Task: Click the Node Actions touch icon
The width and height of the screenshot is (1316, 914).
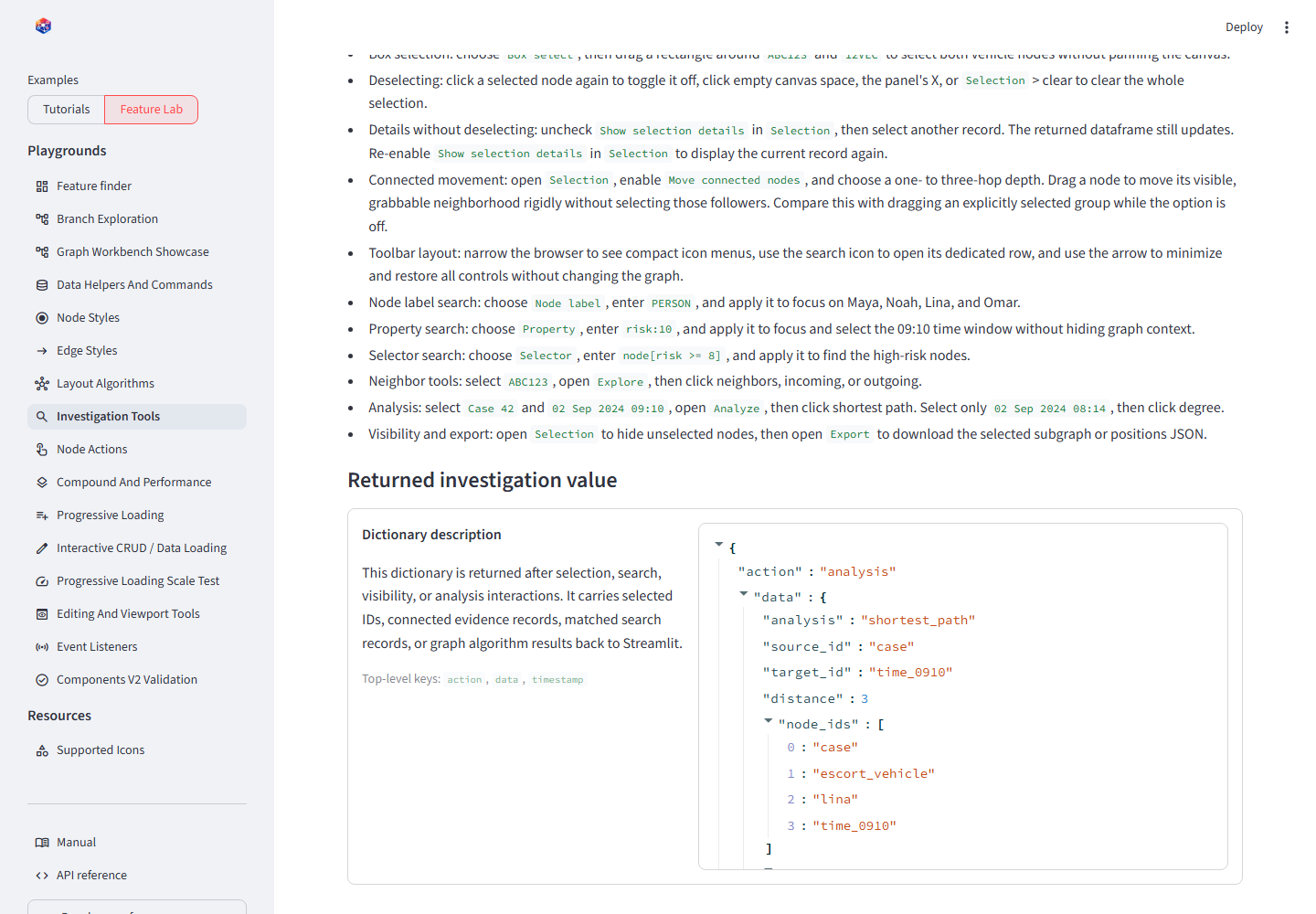Action: point(42,450)
